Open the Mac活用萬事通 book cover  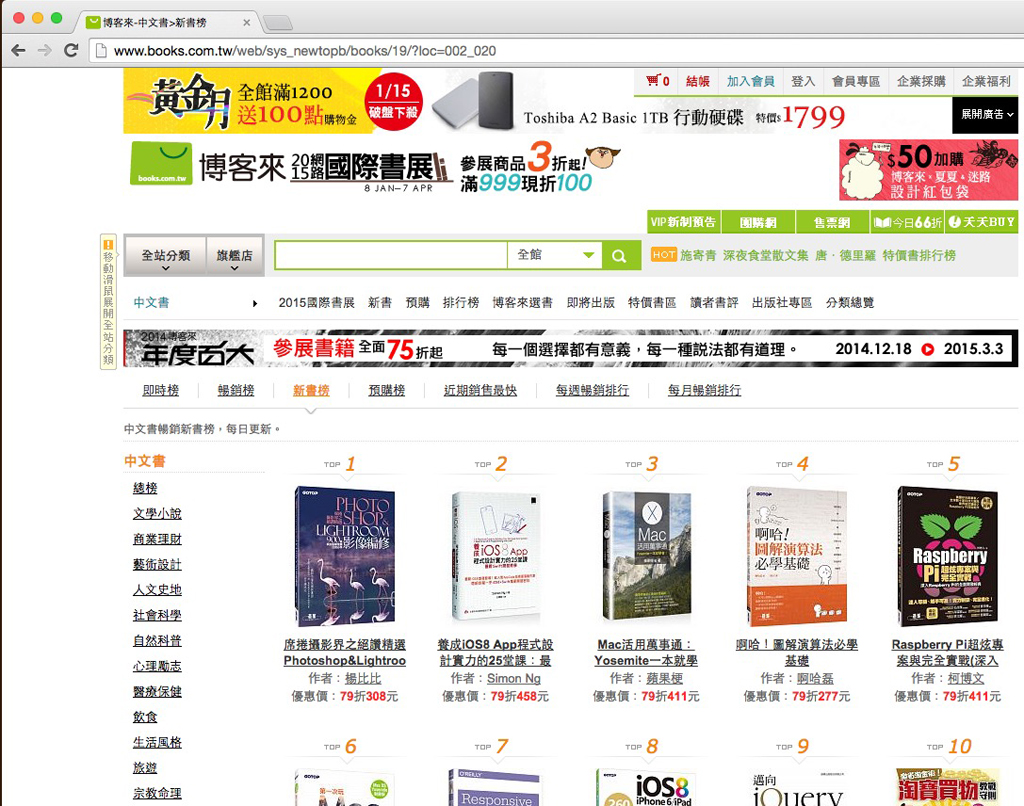tap(646, 556)
